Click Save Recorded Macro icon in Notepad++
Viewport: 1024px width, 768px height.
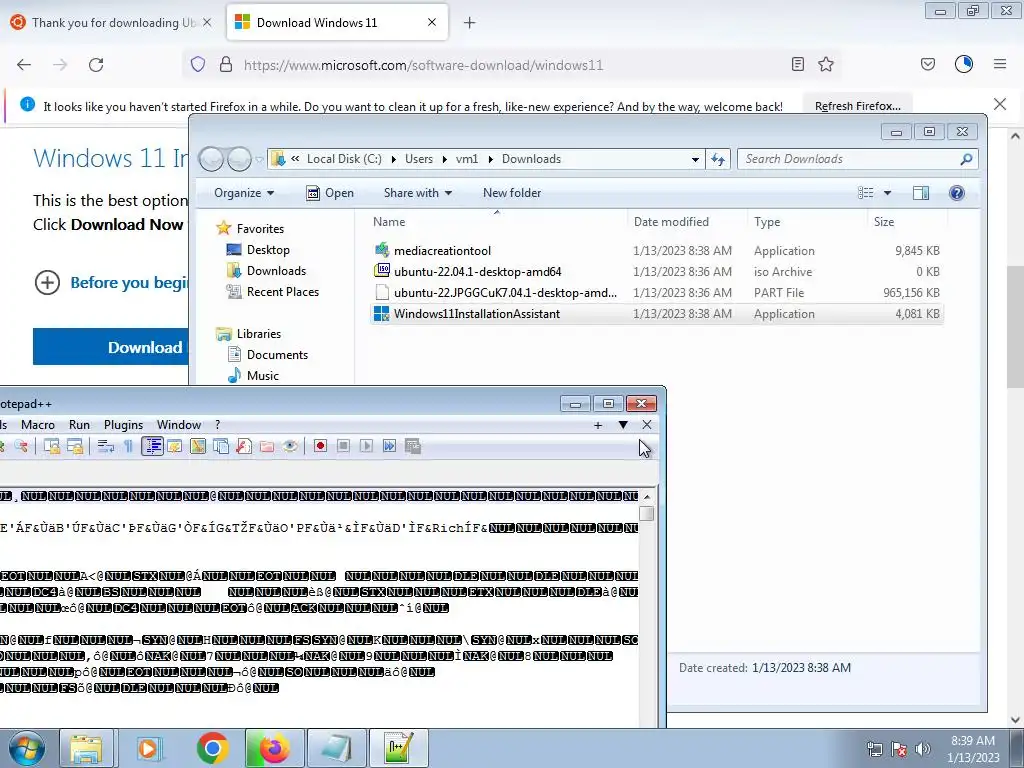point(413,446)
